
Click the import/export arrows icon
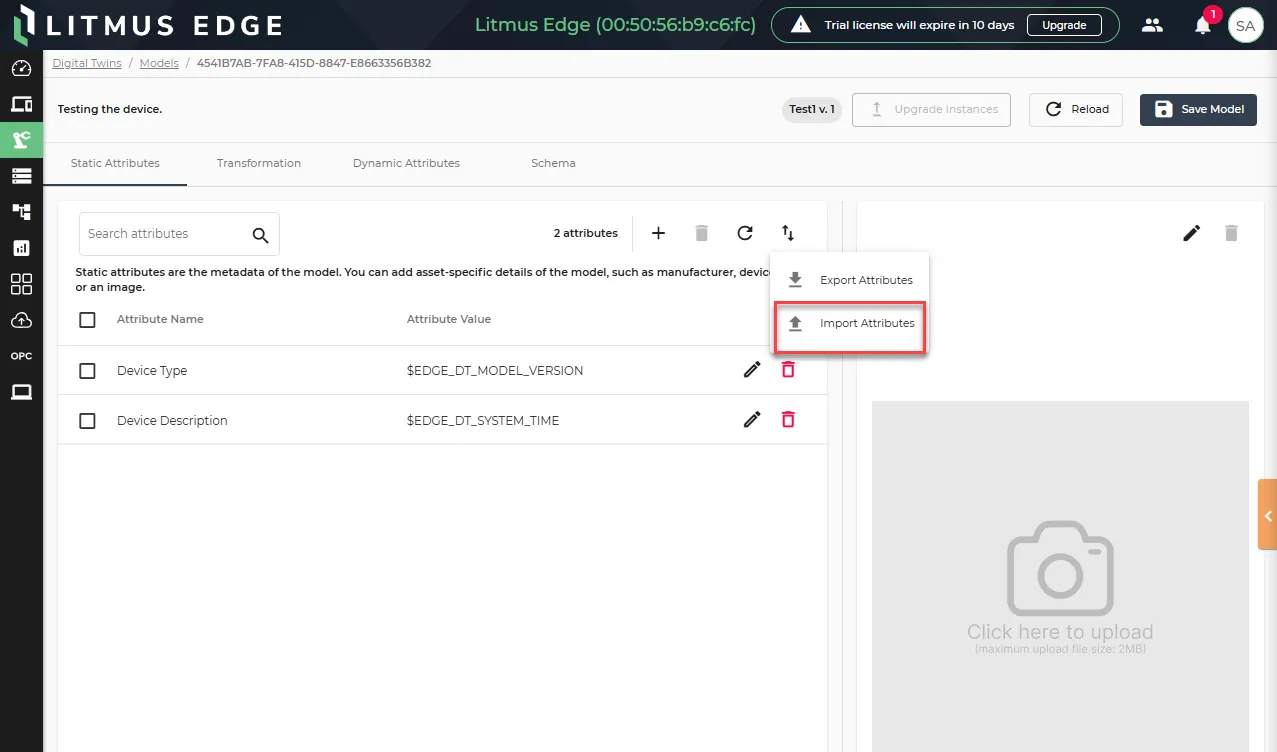pos(788,233)
